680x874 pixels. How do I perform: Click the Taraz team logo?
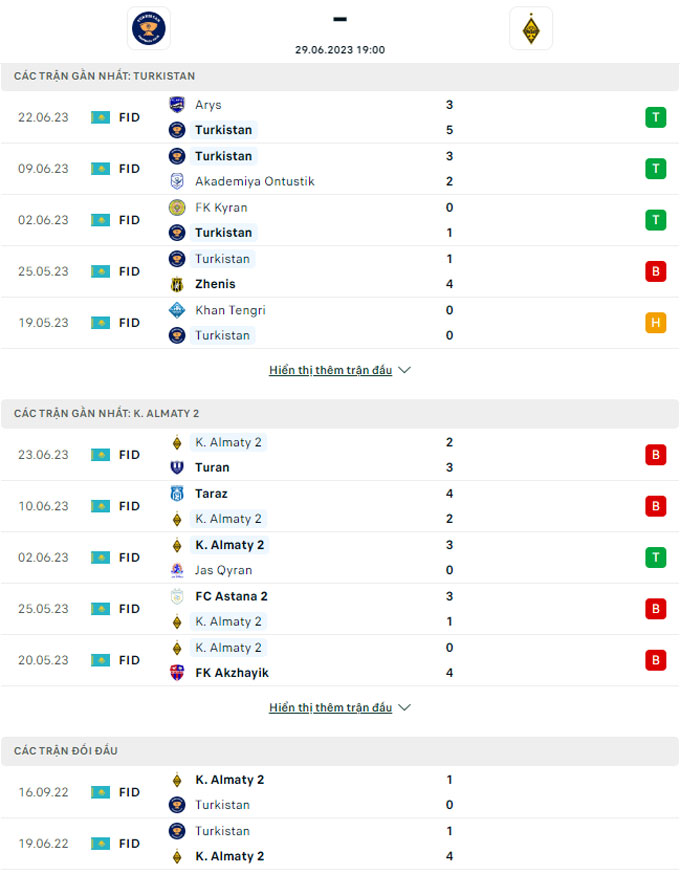coord(177,493)
